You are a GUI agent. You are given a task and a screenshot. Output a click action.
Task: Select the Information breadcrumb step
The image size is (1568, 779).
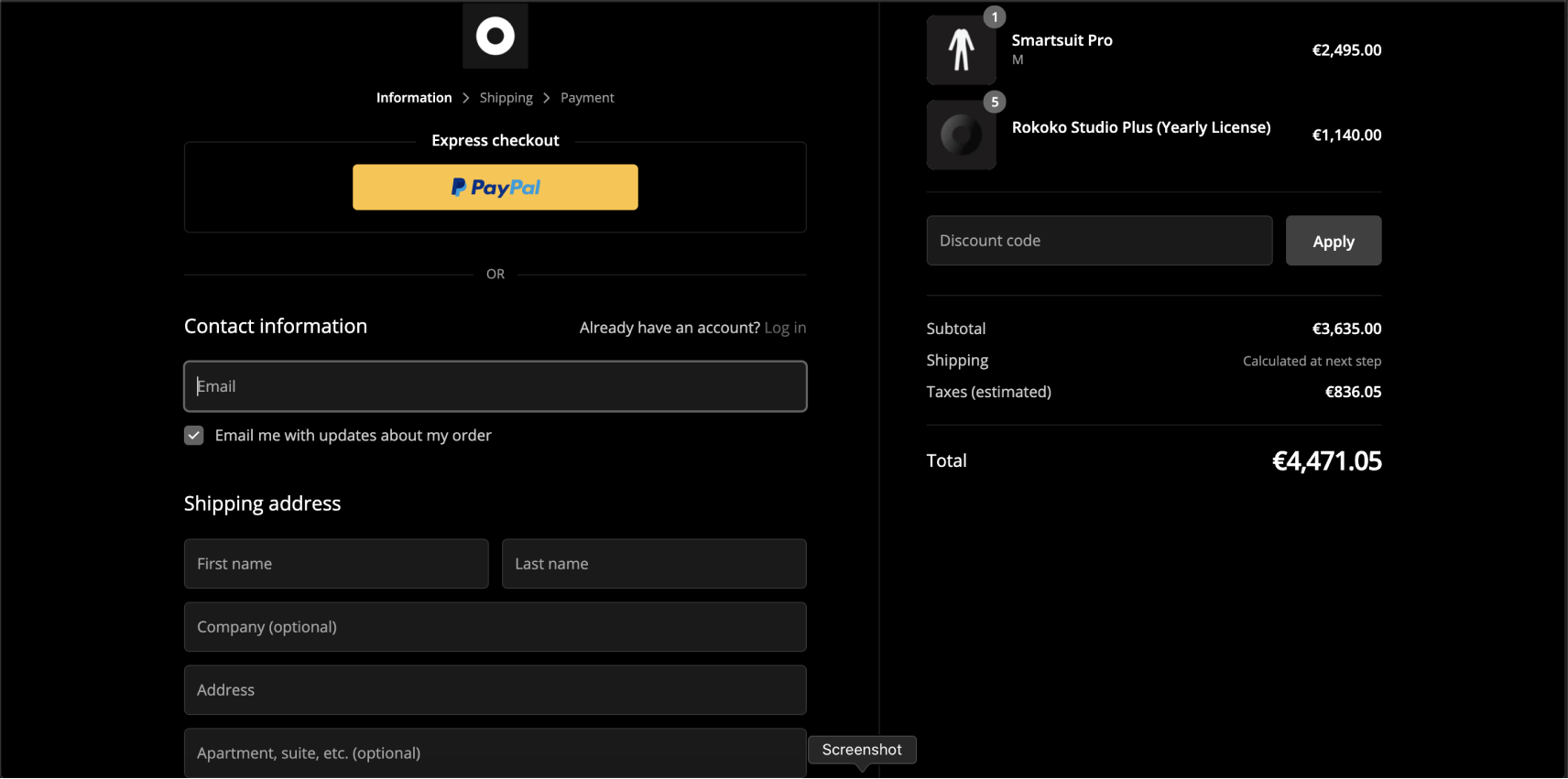[414, 98]
